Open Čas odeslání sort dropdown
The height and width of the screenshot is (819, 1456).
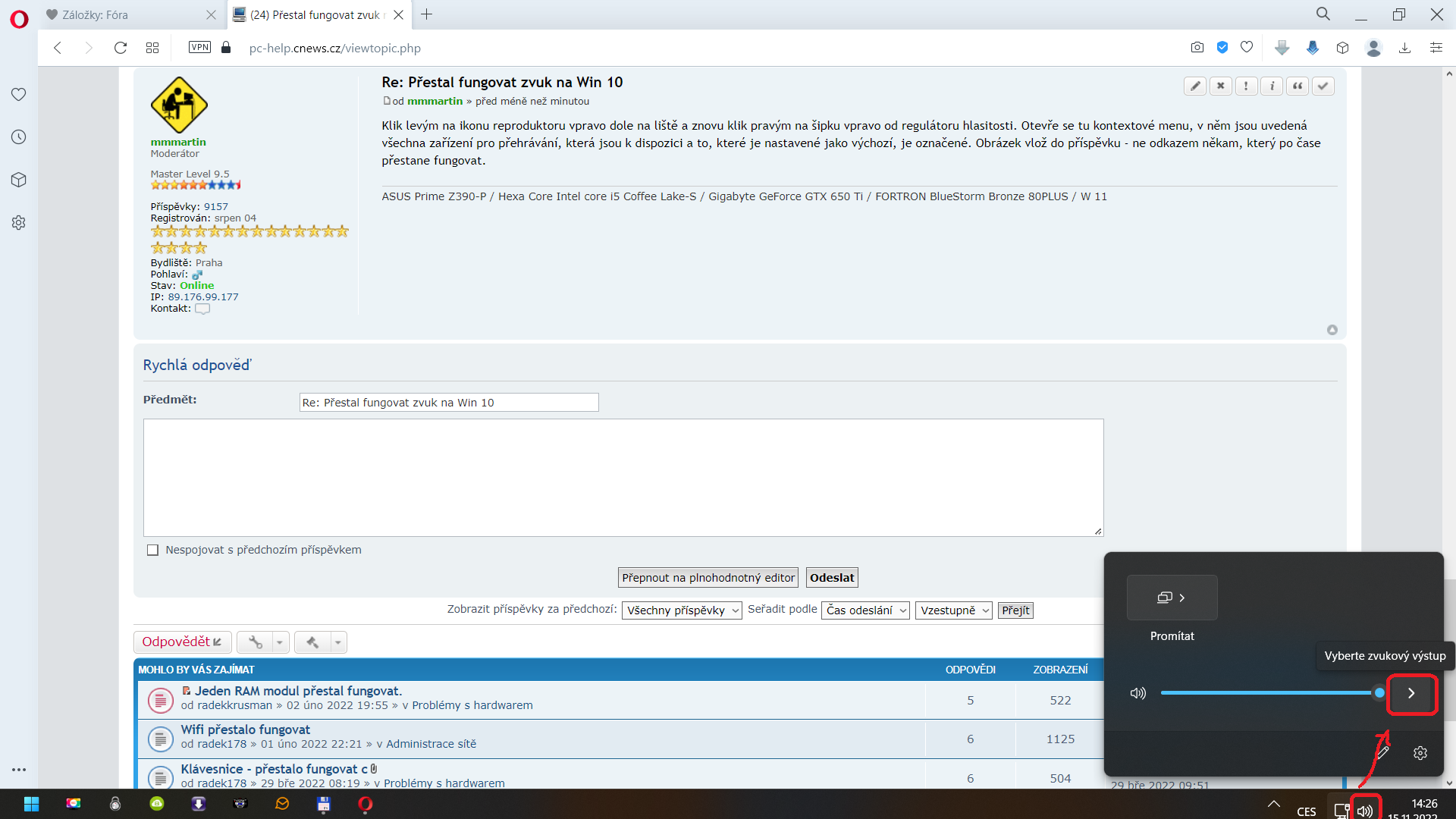pyautogui.click(x=865, y=610)
